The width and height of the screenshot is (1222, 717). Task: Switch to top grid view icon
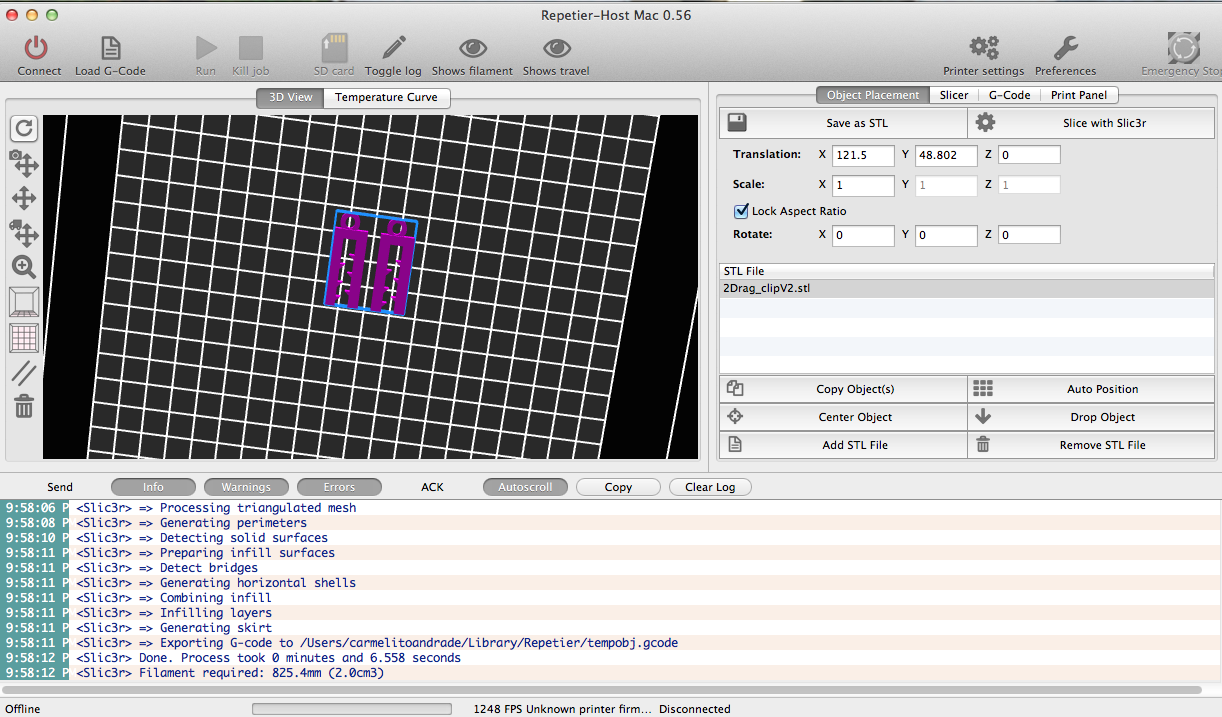[24, 337]
